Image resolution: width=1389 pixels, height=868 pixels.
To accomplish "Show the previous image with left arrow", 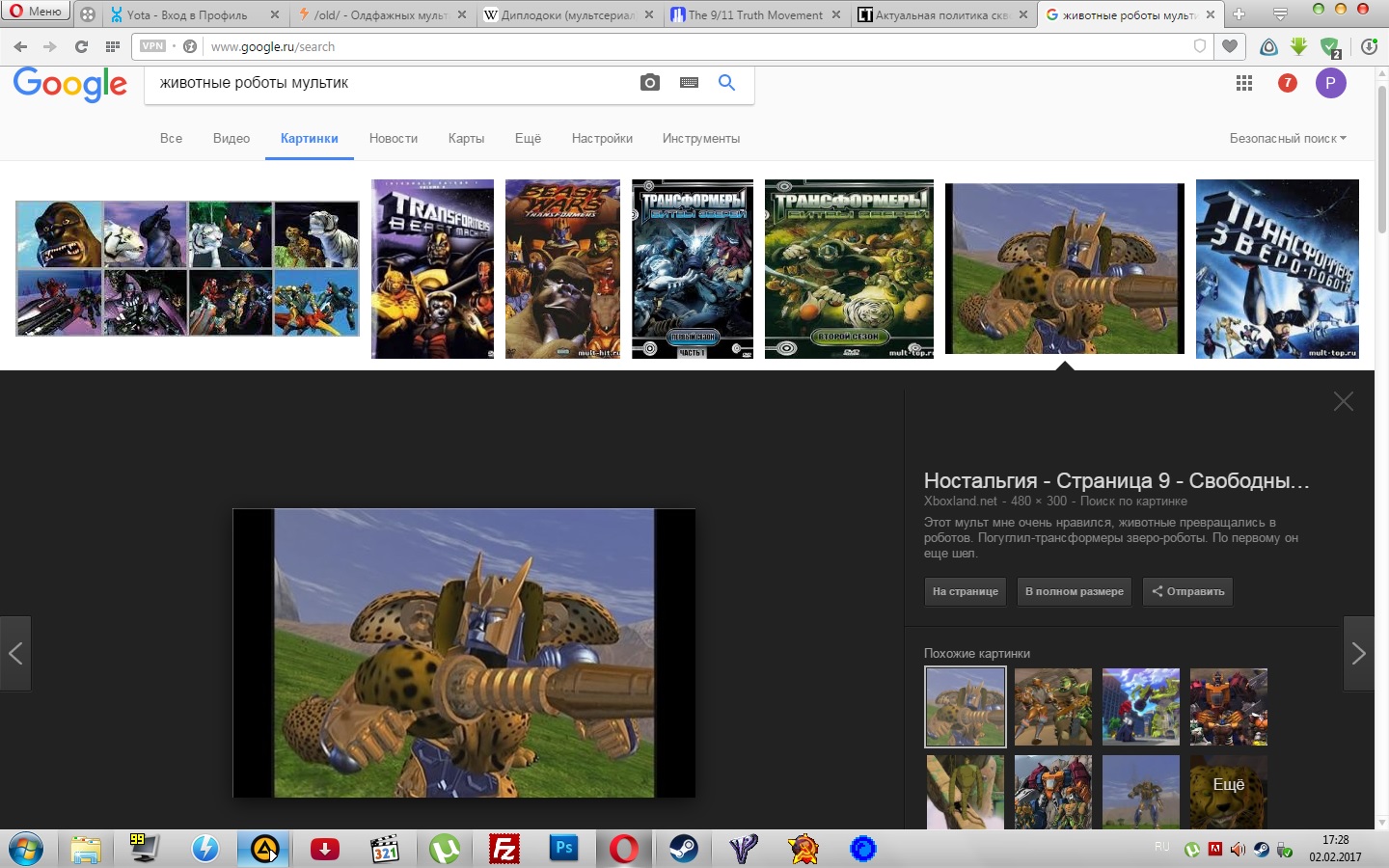I will 15,653.
